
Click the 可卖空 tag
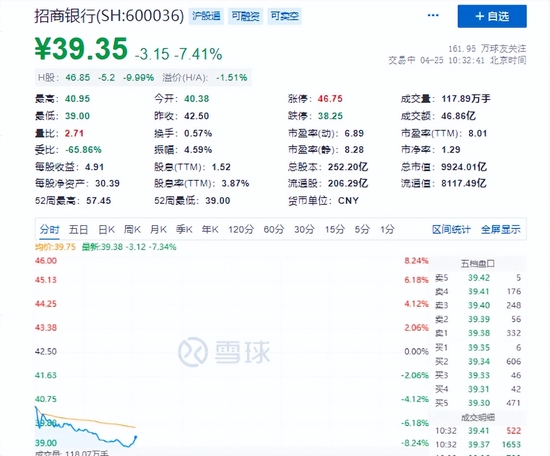coord(284,16)
